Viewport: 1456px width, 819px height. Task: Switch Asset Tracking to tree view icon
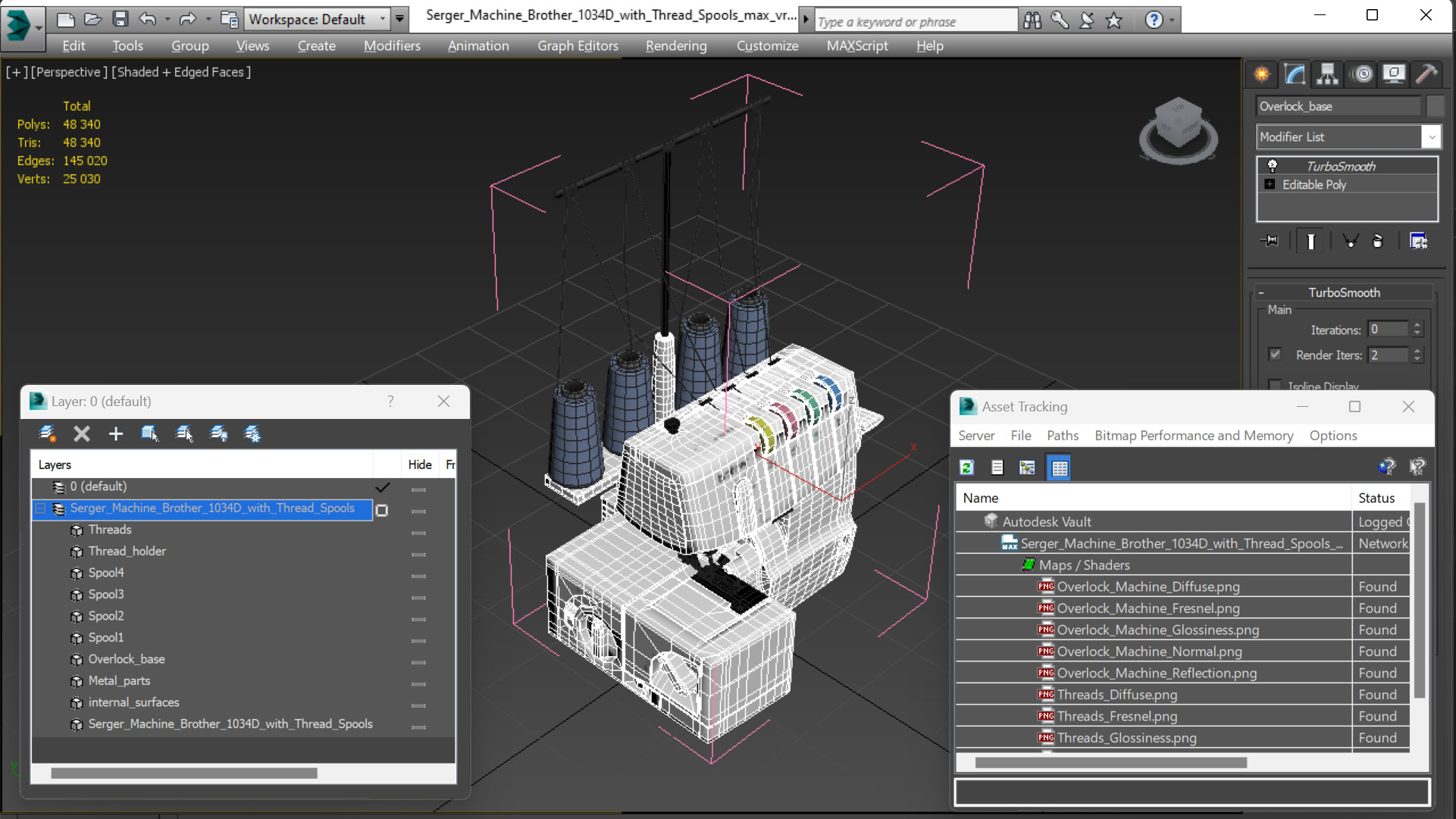click(1027, 467)
